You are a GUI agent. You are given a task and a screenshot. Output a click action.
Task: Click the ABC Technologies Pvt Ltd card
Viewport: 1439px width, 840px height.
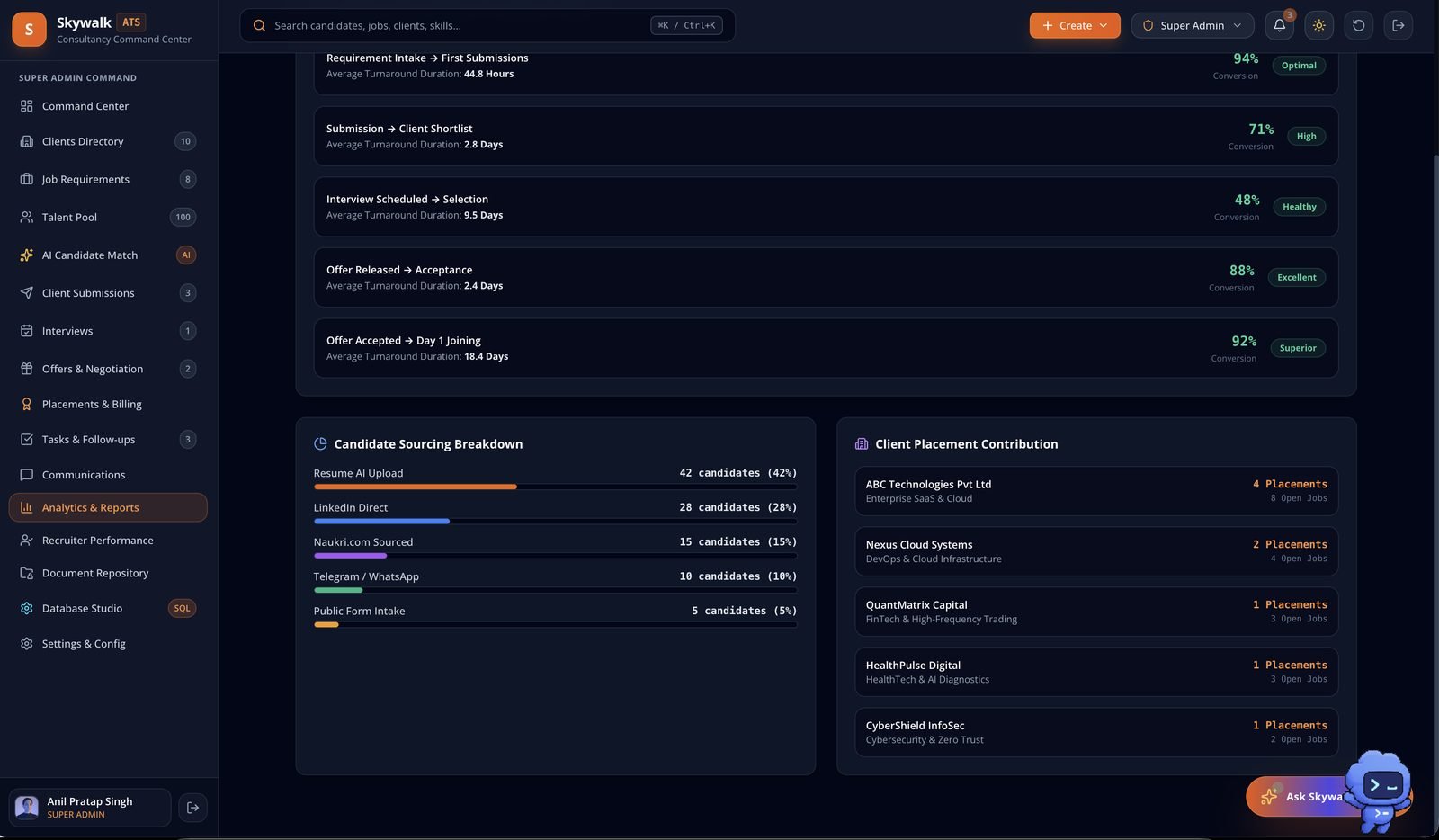pyautogui.click(x=1096, y=491)
